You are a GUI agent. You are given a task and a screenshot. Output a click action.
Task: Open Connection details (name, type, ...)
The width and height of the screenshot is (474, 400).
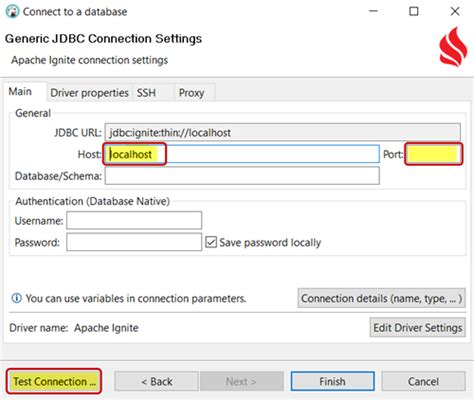point(381,298)
